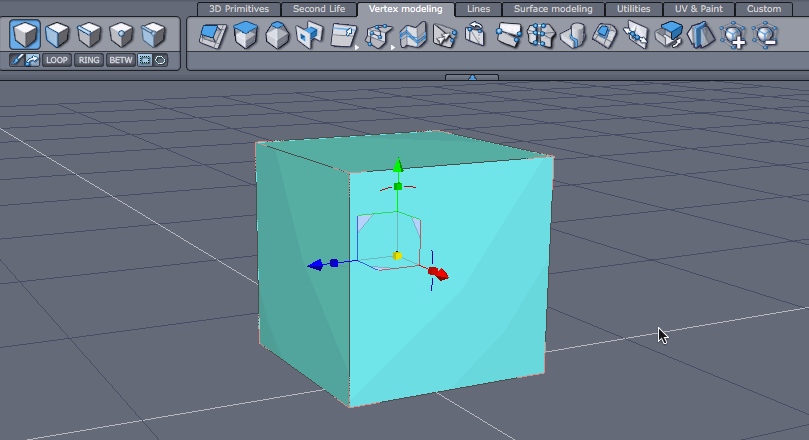Click the green square handle on the gizmo
This screenshot has width=809, height=440.
[398, 186]
